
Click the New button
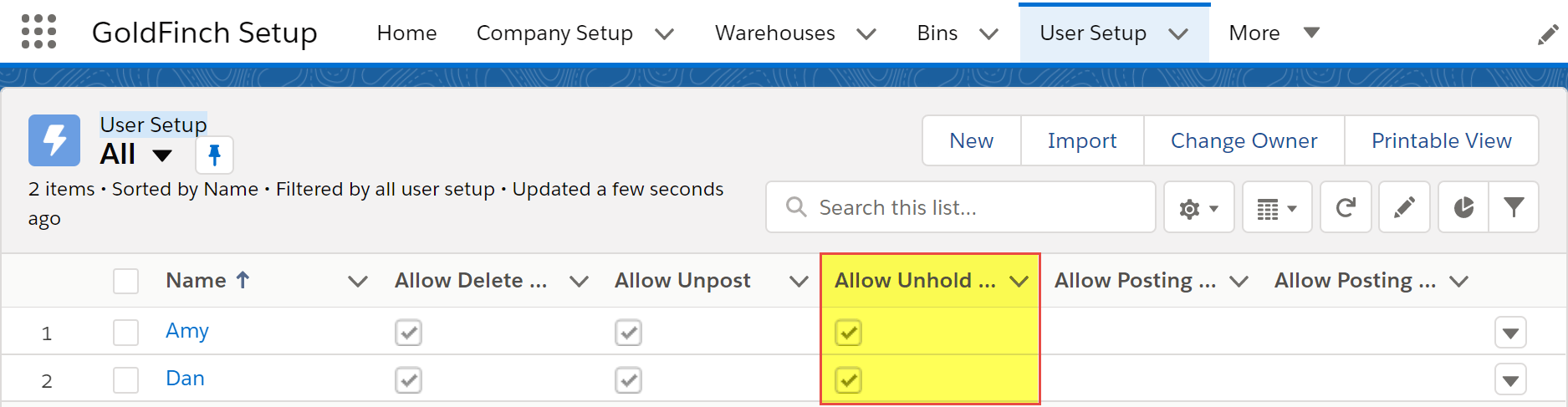(972, 140)
